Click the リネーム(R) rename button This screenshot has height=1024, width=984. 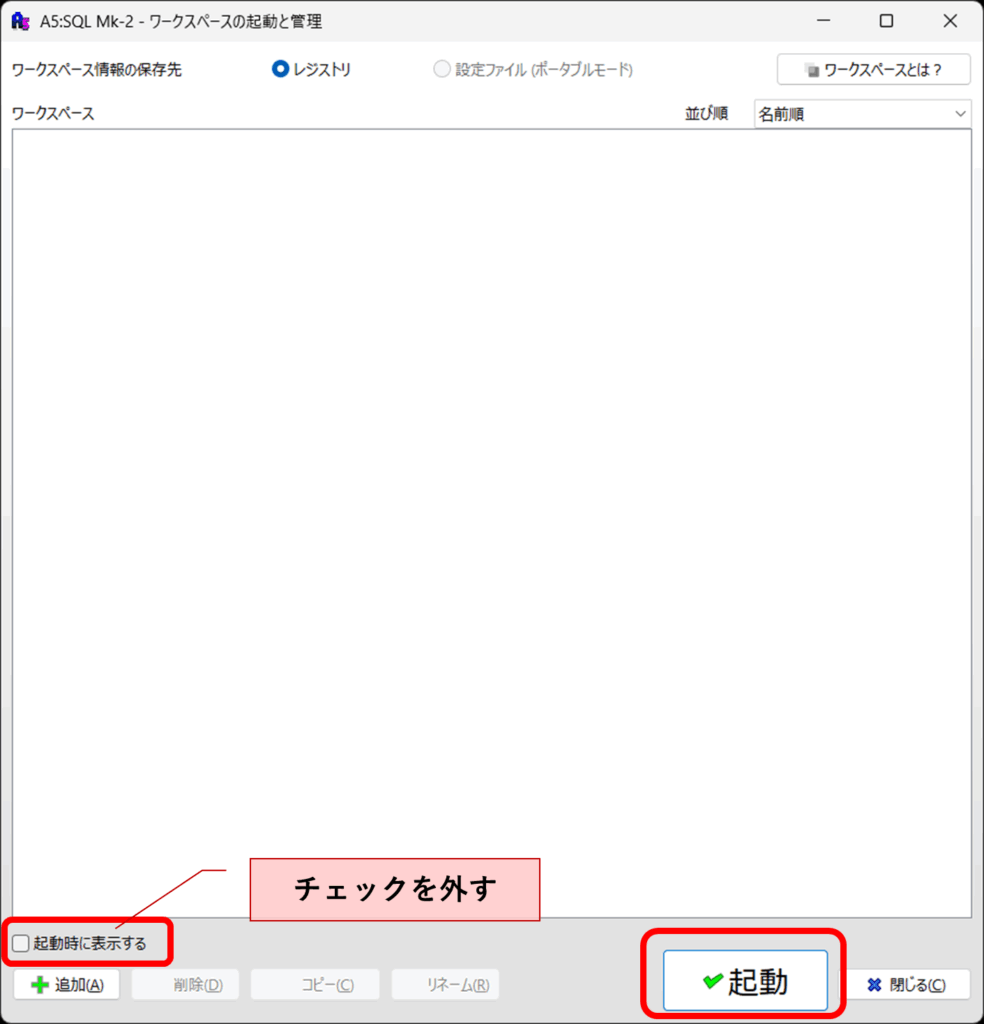pos(445,985)
